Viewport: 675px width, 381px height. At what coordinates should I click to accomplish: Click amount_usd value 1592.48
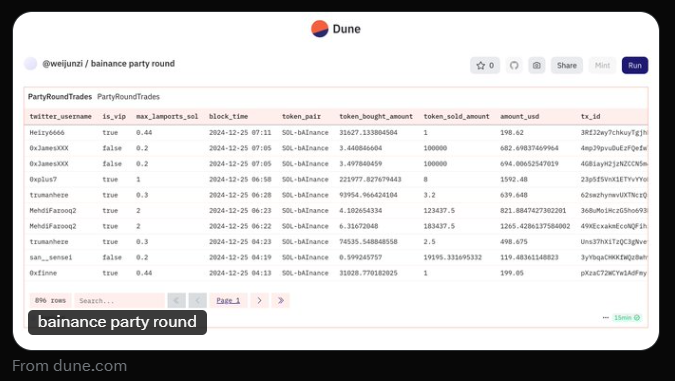tap(514, 180)
